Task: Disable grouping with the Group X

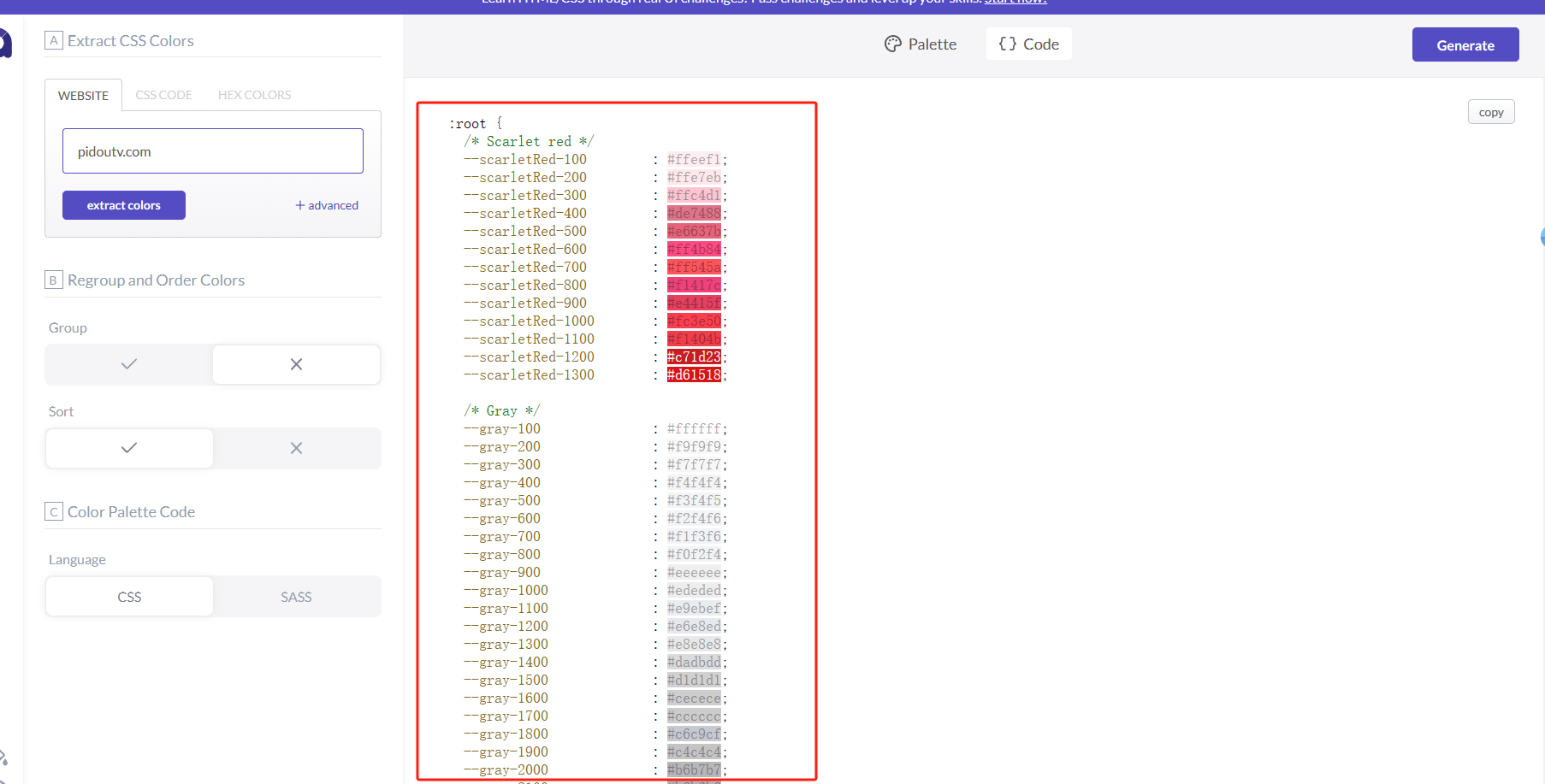Action: (296, 364)
